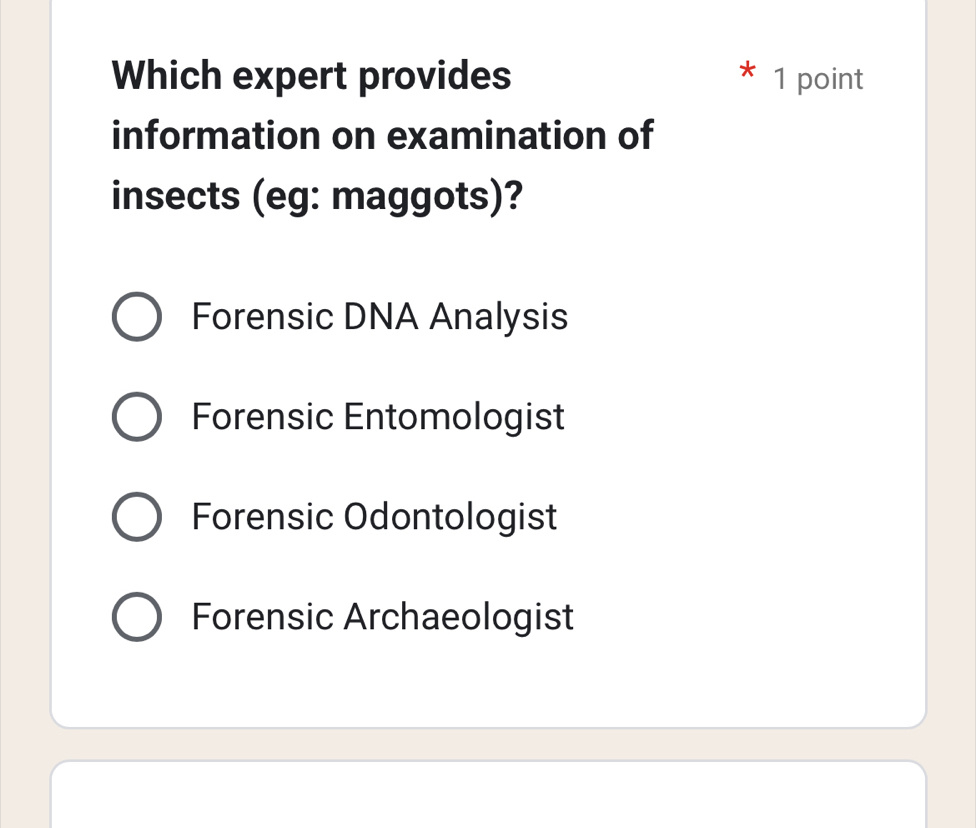Click the "Which expert provides" heading line
This screenshot has height=828, width=976.
tap(311, 76)
